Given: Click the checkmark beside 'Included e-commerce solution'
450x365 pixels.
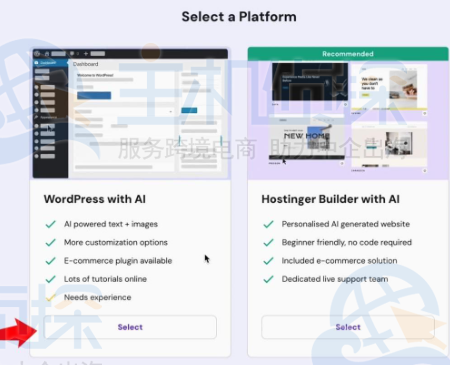Looking at the screenshot, I should [x=268, y=261].
